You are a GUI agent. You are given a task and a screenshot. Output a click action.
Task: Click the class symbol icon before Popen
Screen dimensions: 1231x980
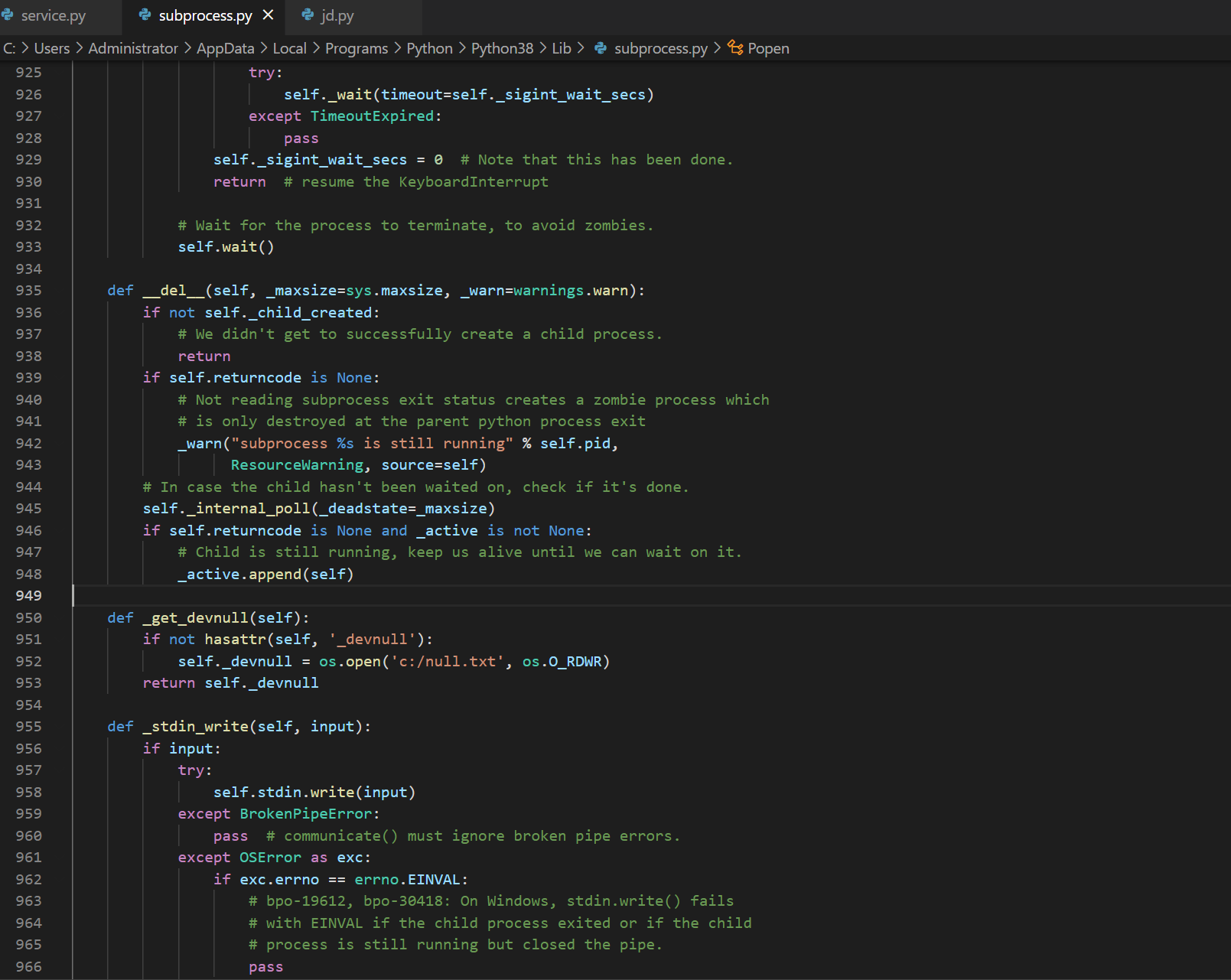[735, 47]
